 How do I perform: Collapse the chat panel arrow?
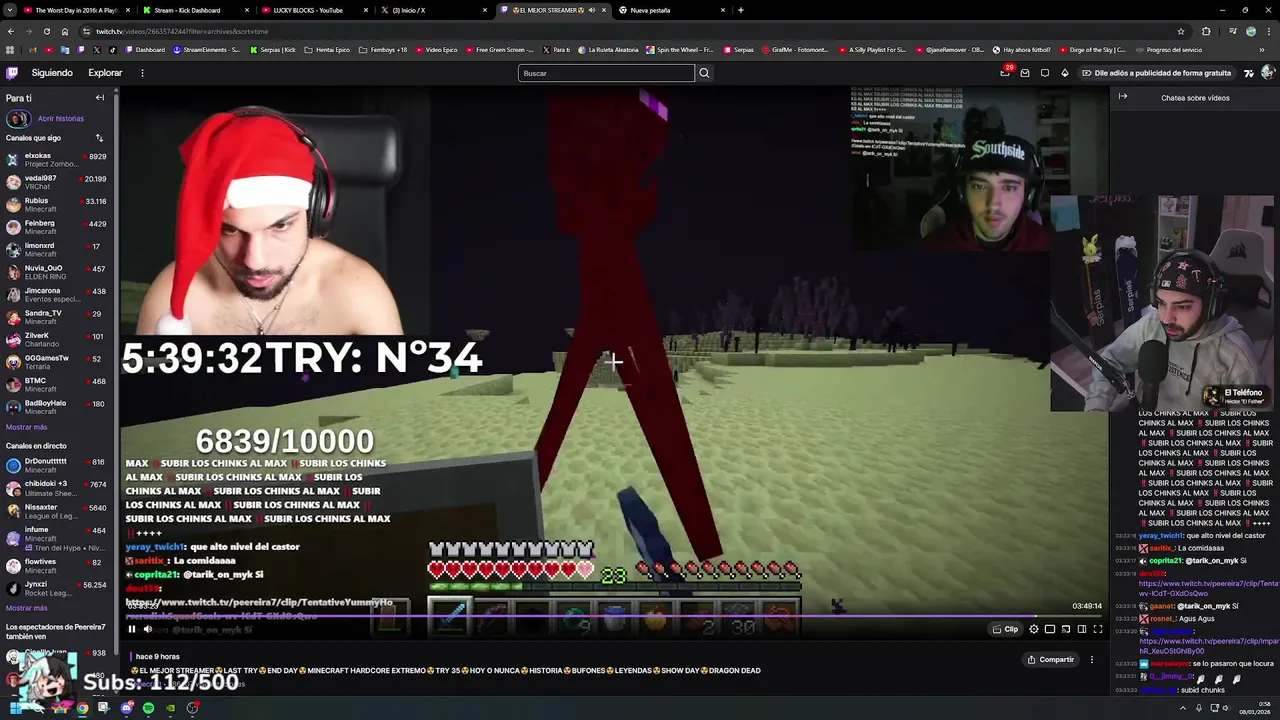pos(1123,97)
